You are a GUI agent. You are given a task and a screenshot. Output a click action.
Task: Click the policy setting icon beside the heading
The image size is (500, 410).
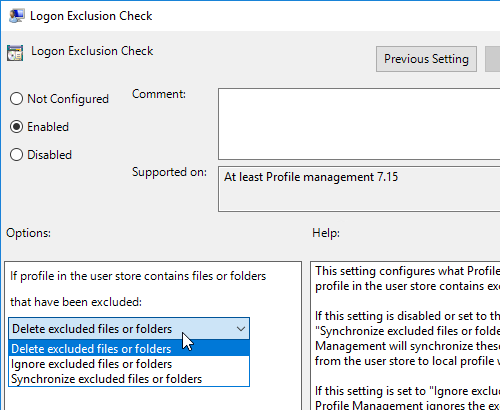coord(15,53)
